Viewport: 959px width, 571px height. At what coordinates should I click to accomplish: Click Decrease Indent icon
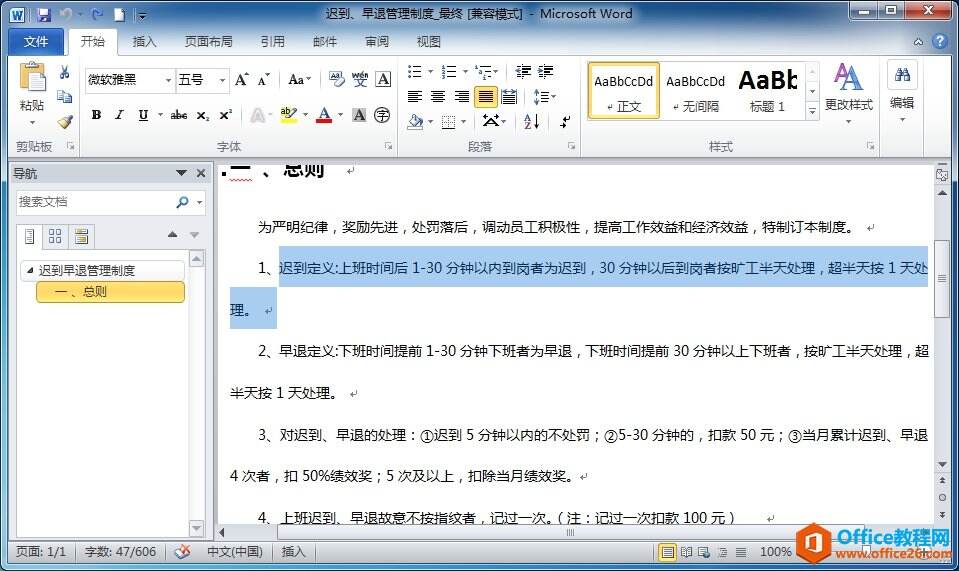tap(523, 72)
